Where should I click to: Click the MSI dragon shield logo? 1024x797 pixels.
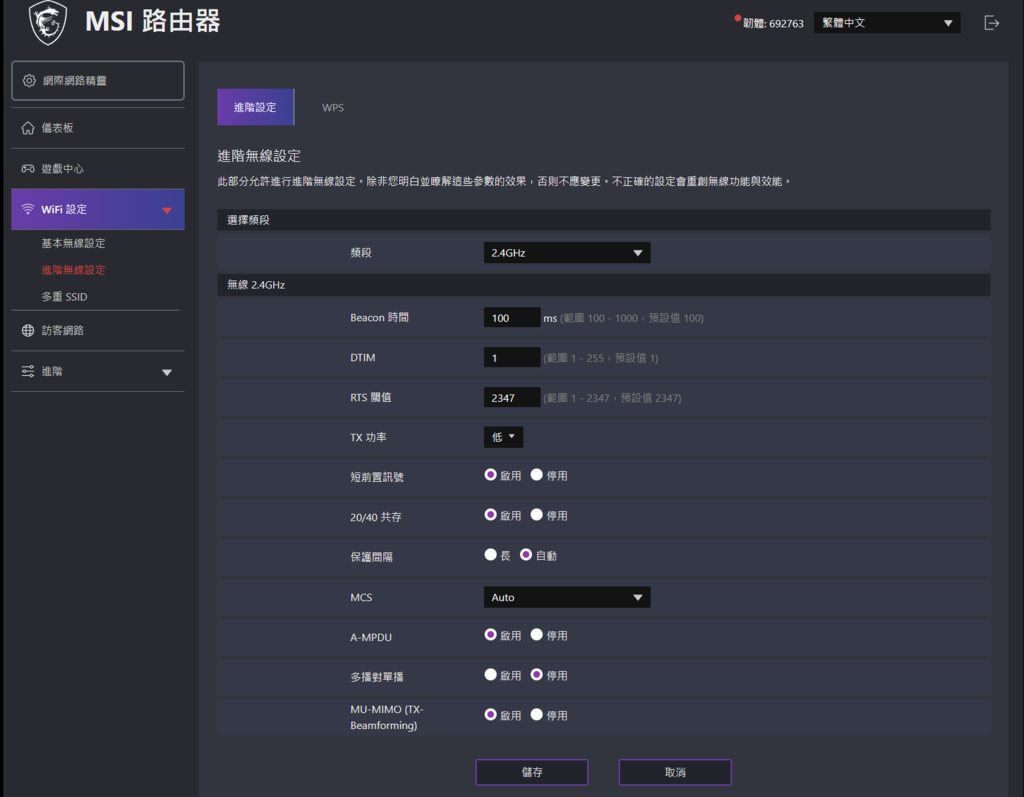pyautogui.click(x=48, y=22)
